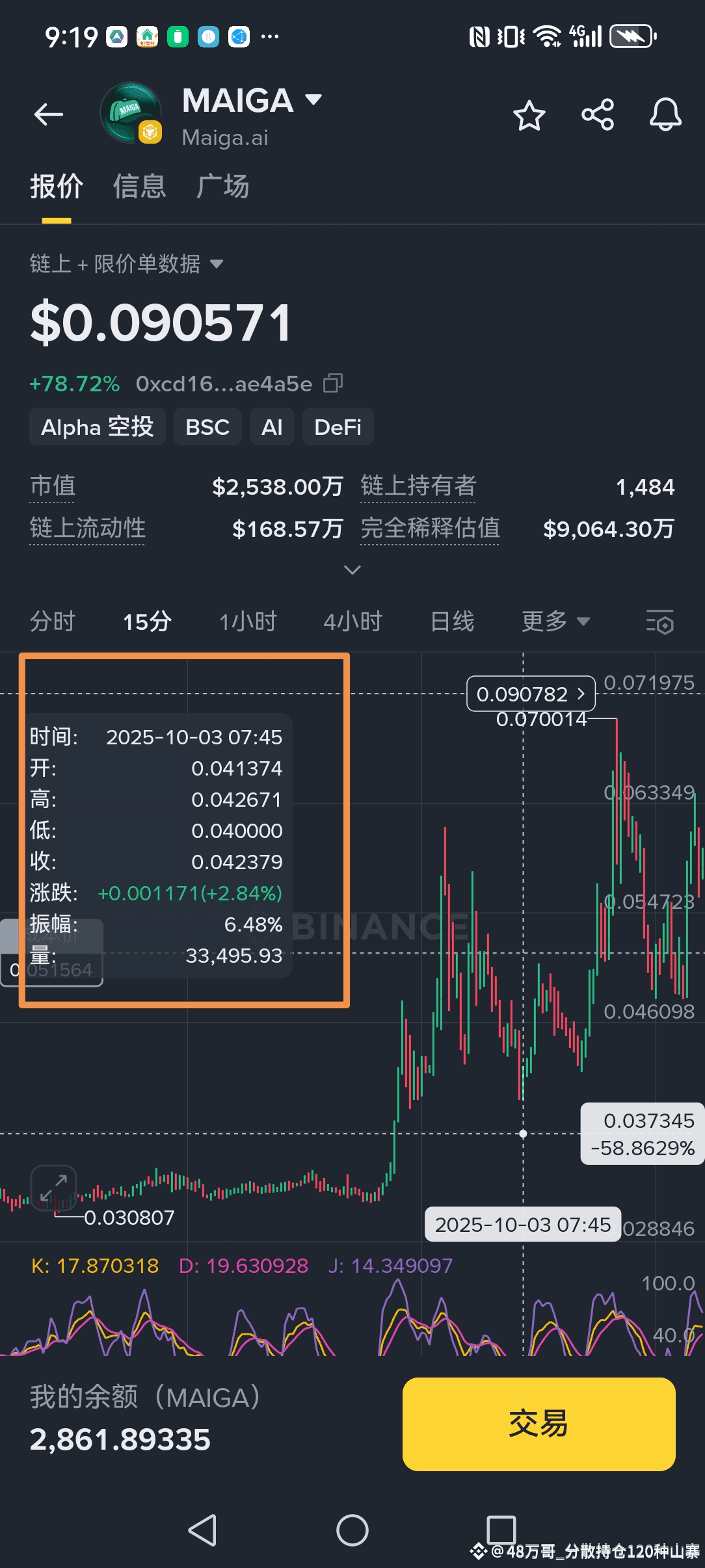Viewport: 705px width, 1568px height.
Task: Tap the Android home circle button
Action: pos(352,1530)
